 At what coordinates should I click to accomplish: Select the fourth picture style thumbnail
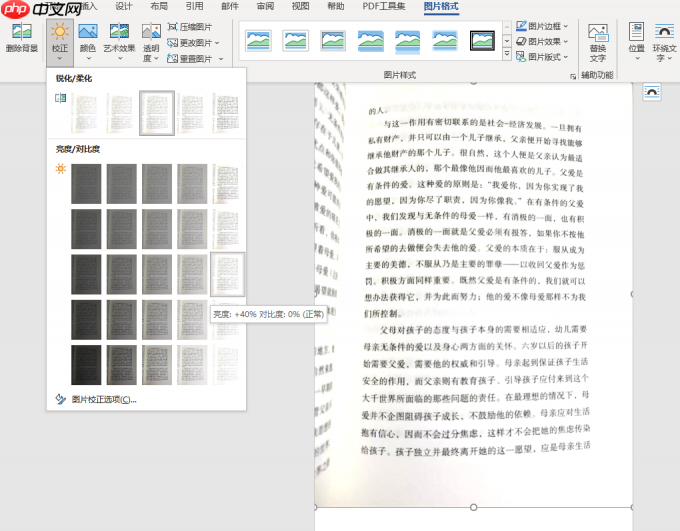[370, 41]
